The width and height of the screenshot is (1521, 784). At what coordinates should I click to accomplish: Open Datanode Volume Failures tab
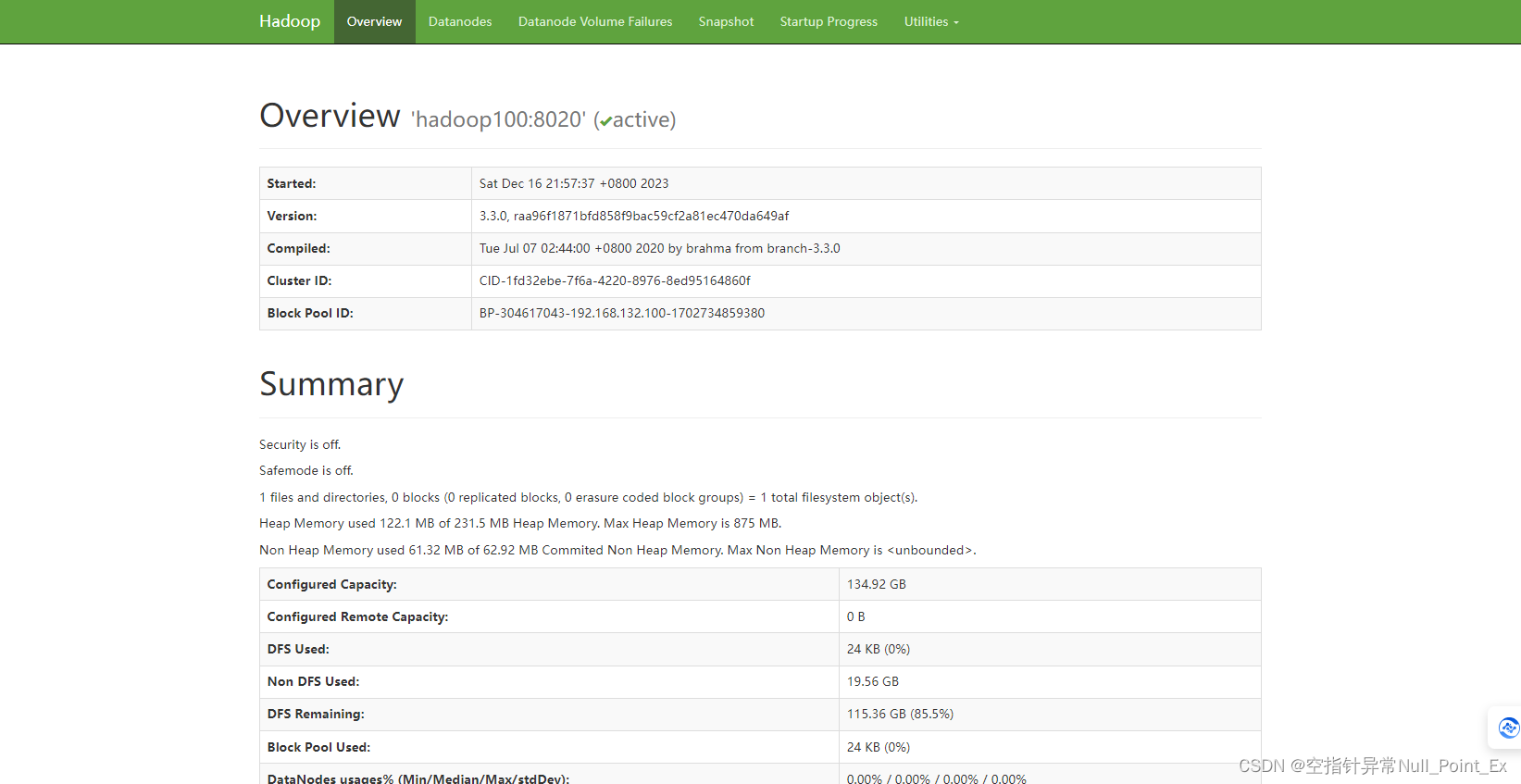(x=595, y=21)
